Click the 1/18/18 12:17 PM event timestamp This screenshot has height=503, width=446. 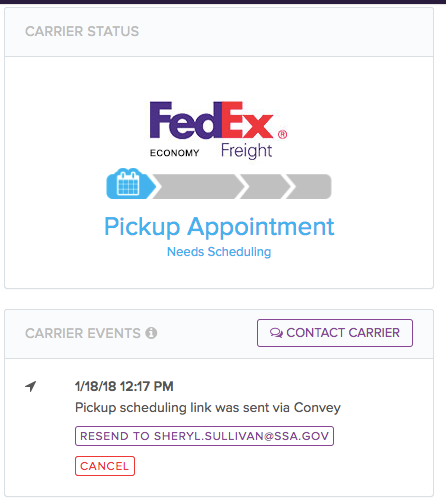(x=124, y=386)
